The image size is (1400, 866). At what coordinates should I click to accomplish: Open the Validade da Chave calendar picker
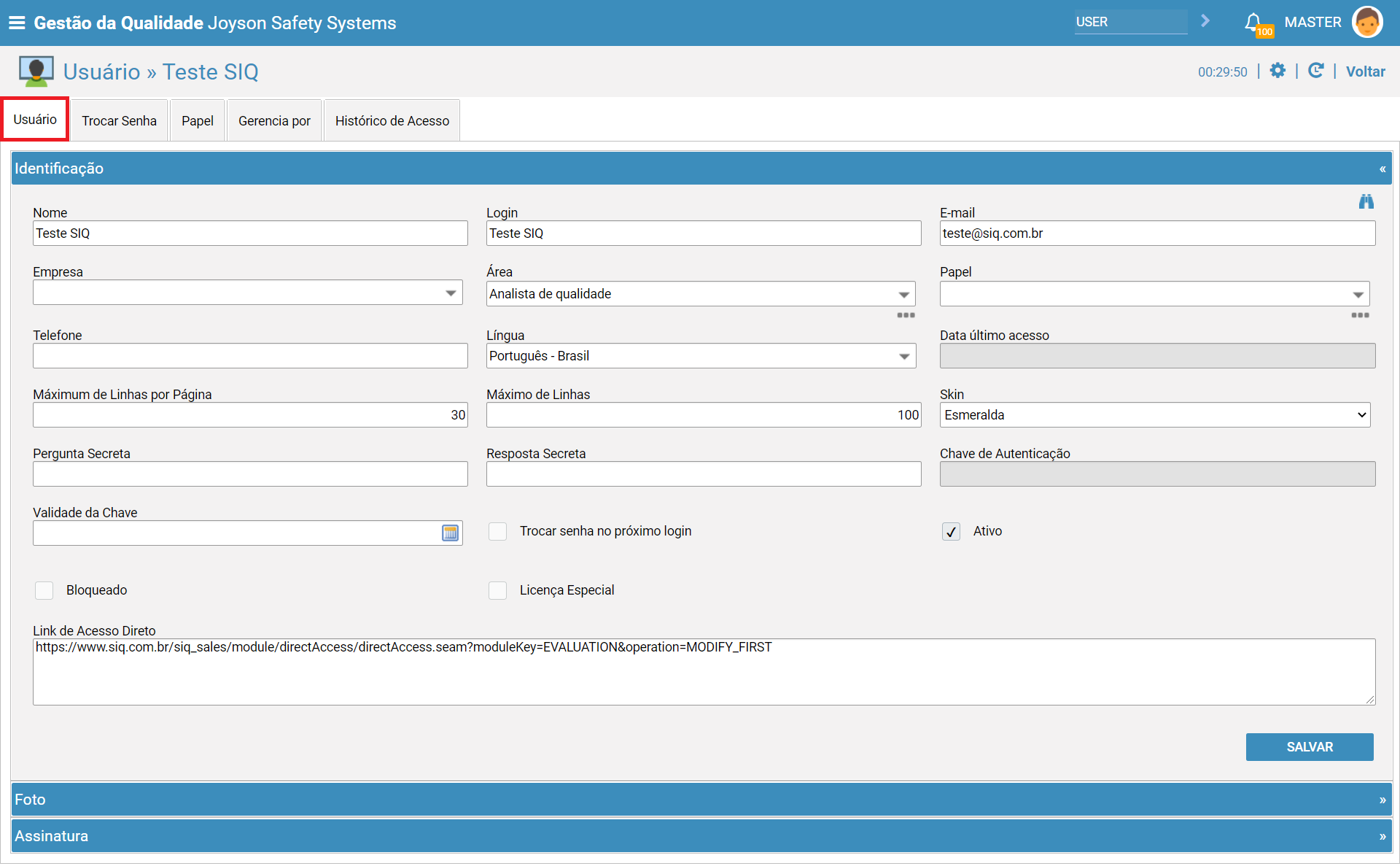pos(451,533)
